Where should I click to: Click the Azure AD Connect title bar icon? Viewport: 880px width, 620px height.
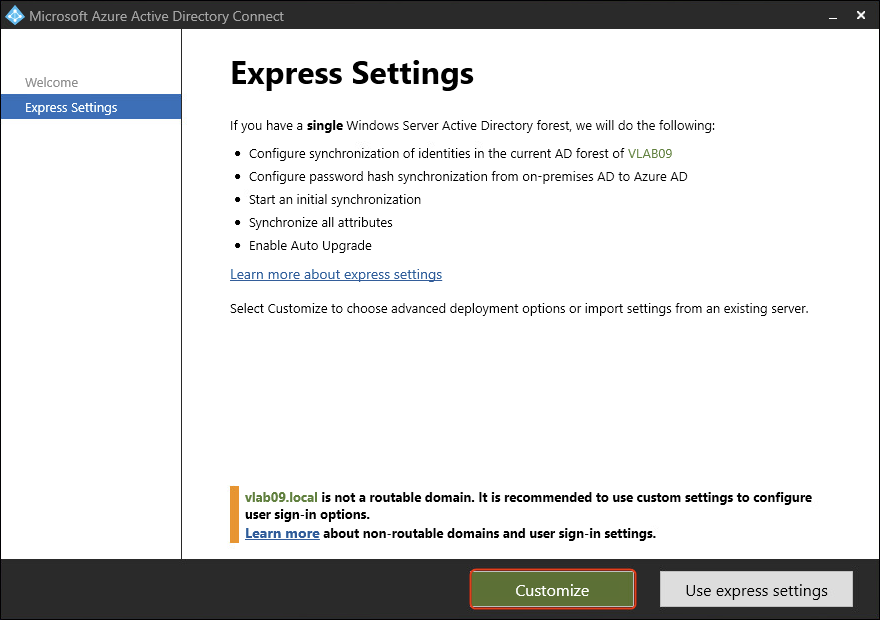tap(14, 16)
